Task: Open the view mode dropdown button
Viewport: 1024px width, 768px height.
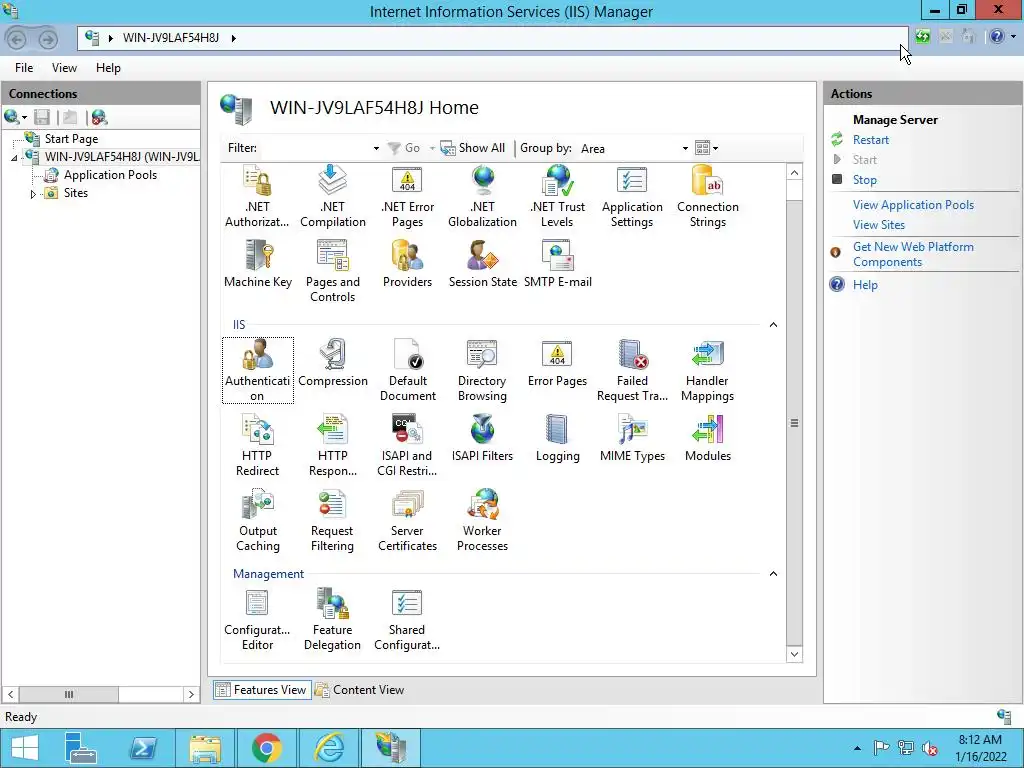Action: 707,149
